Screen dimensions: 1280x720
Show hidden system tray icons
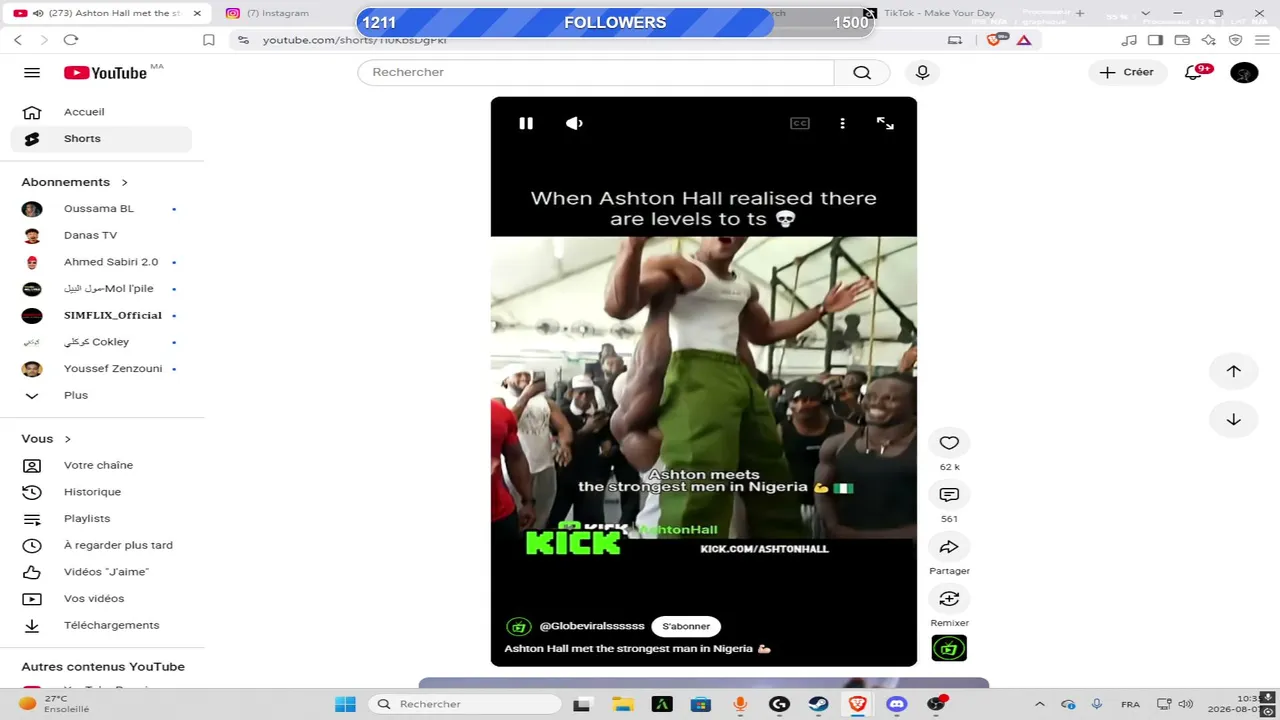pos(1040,704)
